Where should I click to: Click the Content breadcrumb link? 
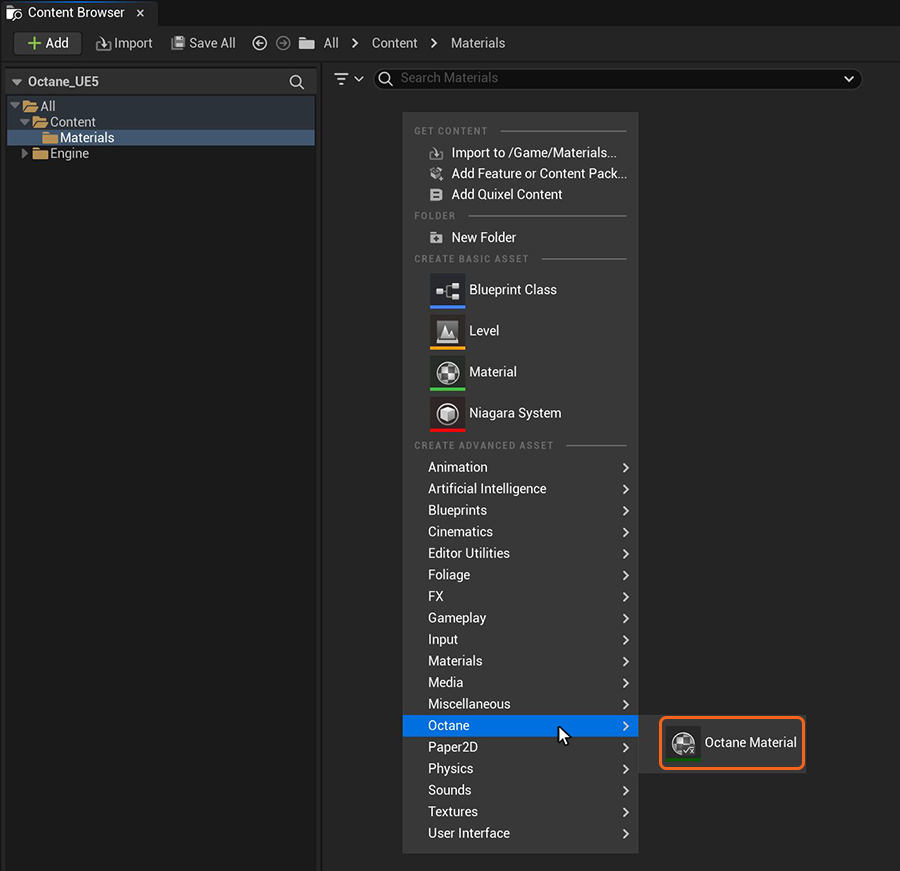394,43
